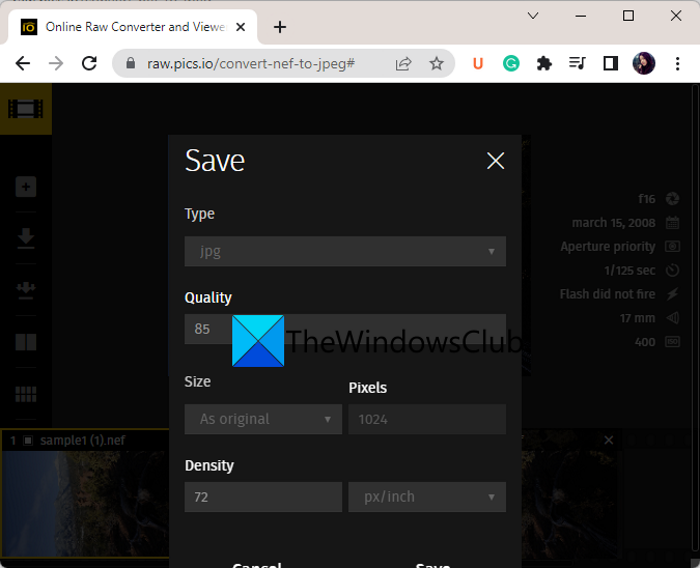Reload the page with the refresh icon
The image size is (700, 568).
click(89, 63)
